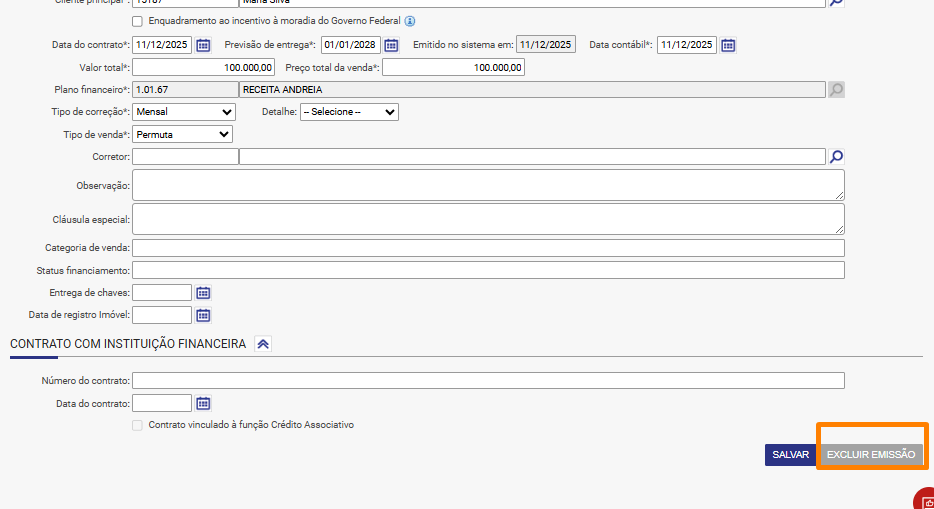Click the Emitido no sistema em date
The image size is (934, 509).
coord(546,45)
